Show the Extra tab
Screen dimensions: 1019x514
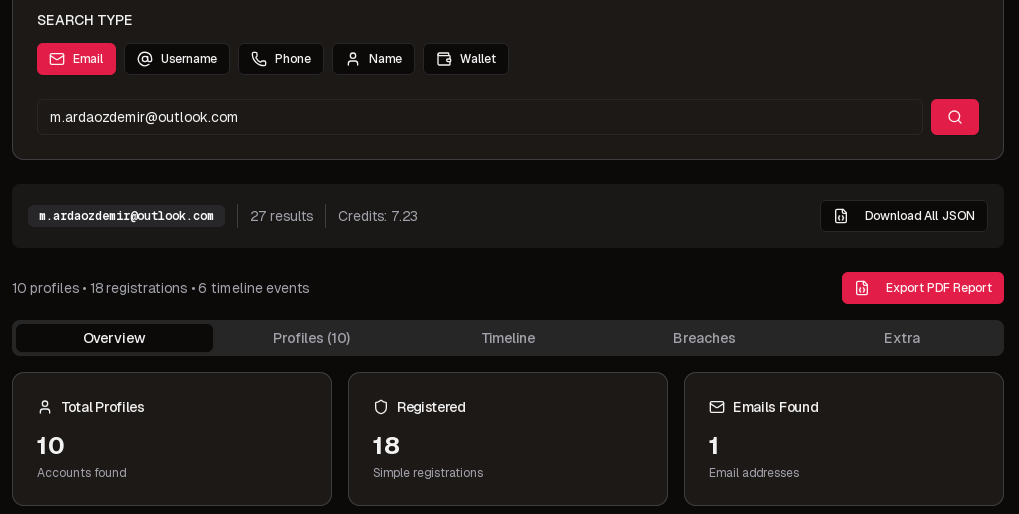(901, 338)
